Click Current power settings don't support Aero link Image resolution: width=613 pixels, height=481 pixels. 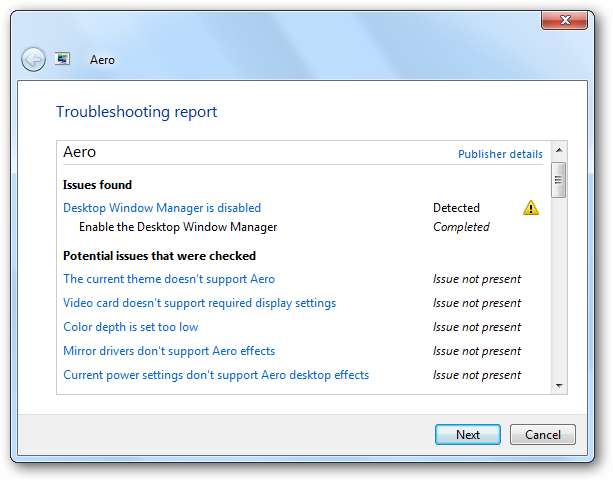pos(216,375)
